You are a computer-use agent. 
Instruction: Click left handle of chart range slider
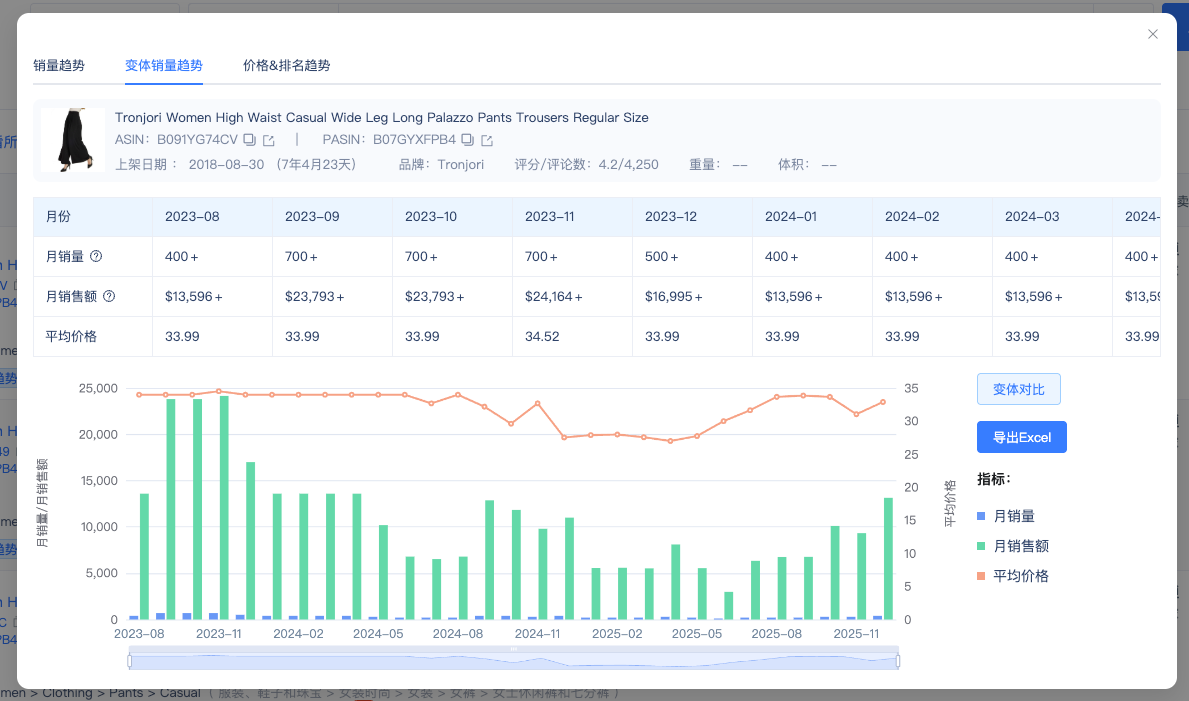[x=130, y=662]
